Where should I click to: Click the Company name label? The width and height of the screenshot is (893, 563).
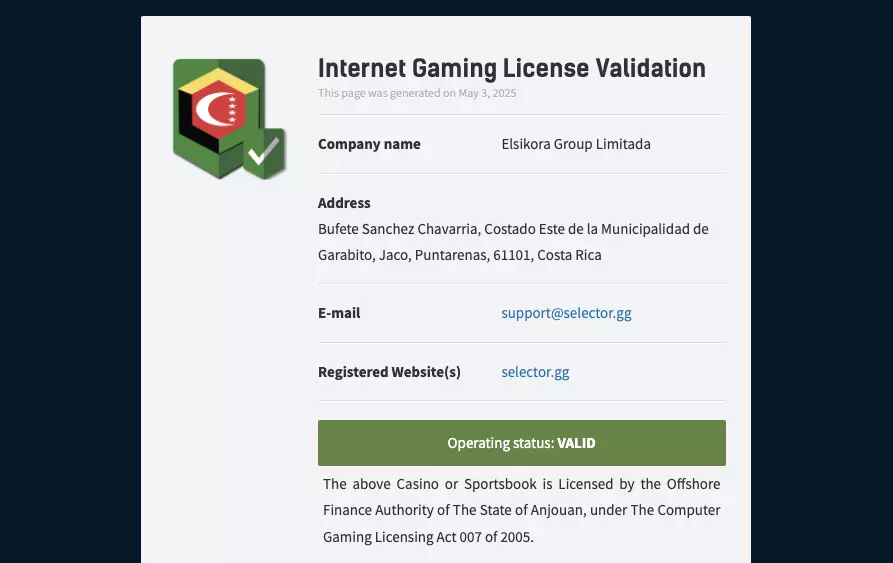[x=369, y=144]
